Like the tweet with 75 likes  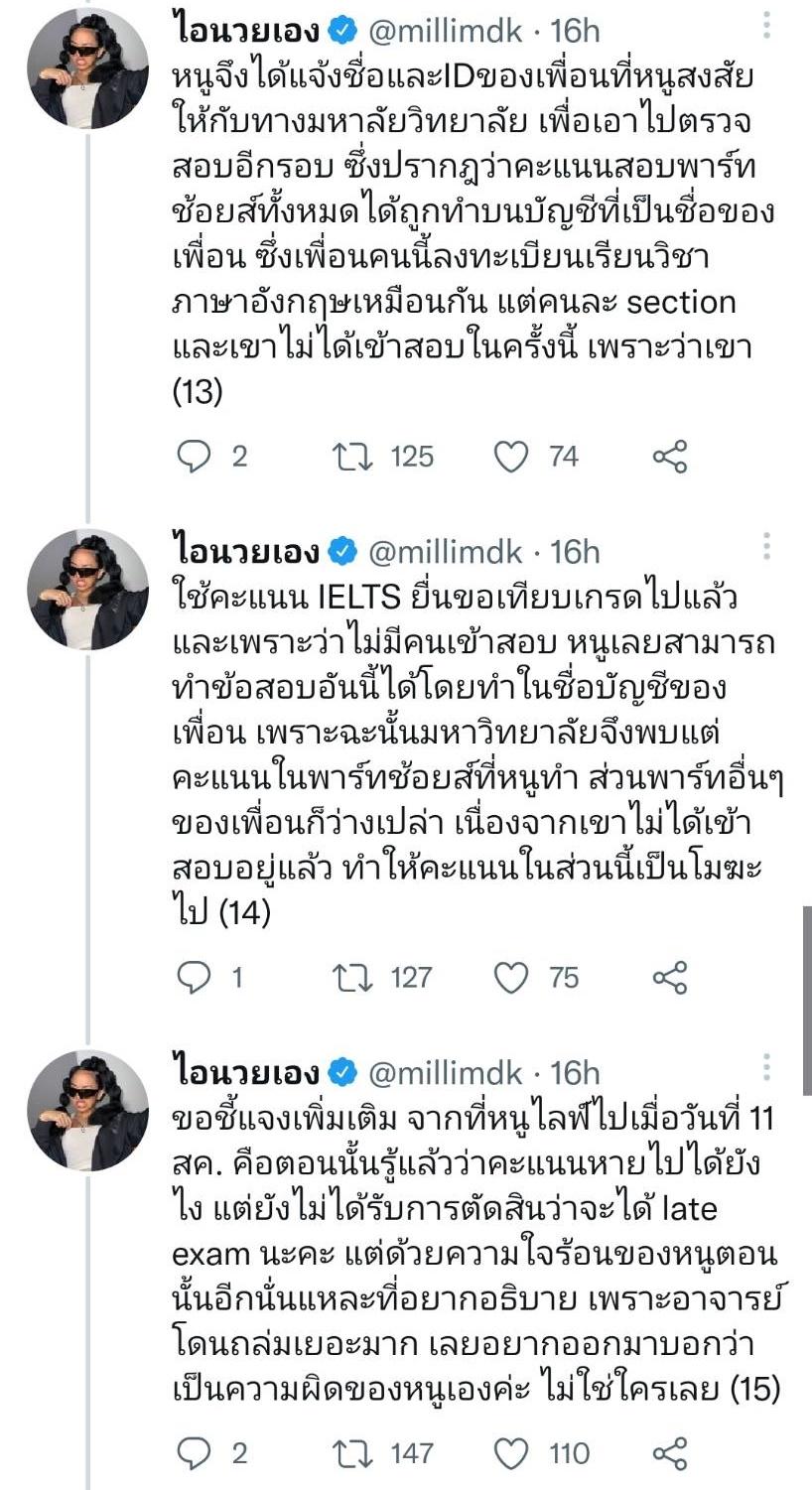coord(511,978)
